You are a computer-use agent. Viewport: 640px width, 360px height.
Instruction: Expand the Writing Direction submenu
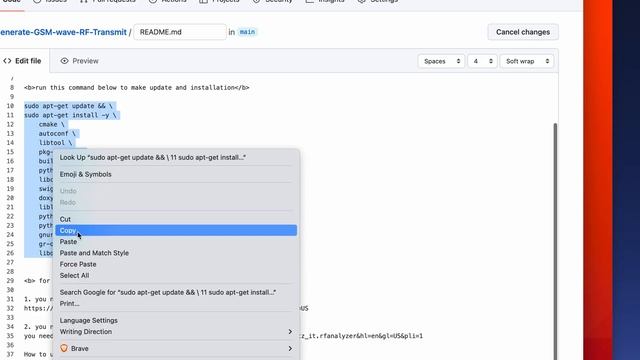(x=176, y=331)
